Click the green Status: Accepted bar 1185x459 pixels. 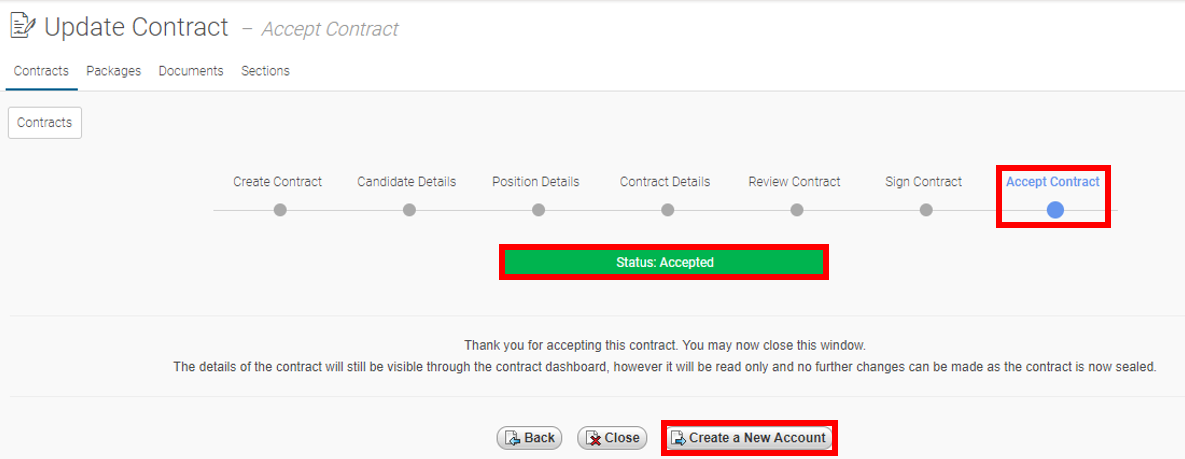[x=664, y=262]
